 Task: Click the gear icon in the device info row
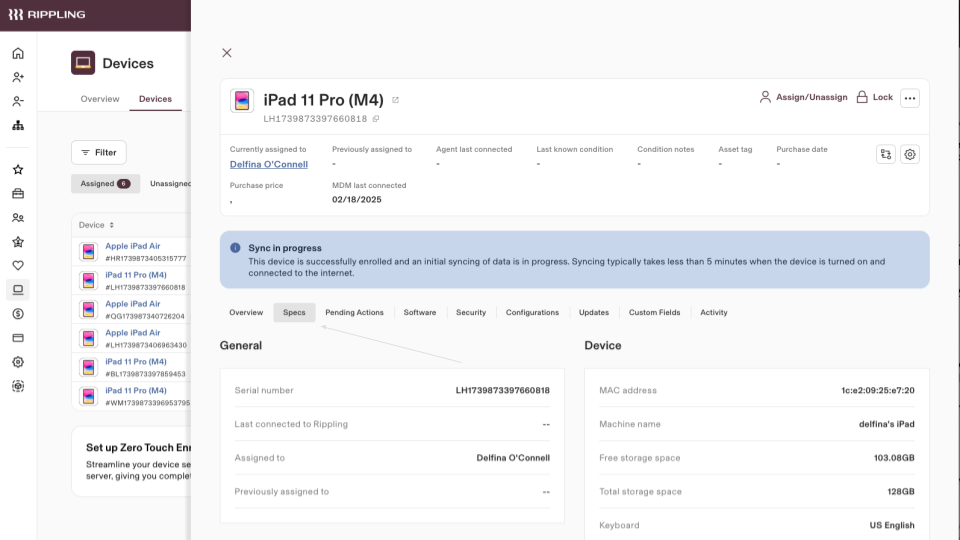click(x=910, y=154)
